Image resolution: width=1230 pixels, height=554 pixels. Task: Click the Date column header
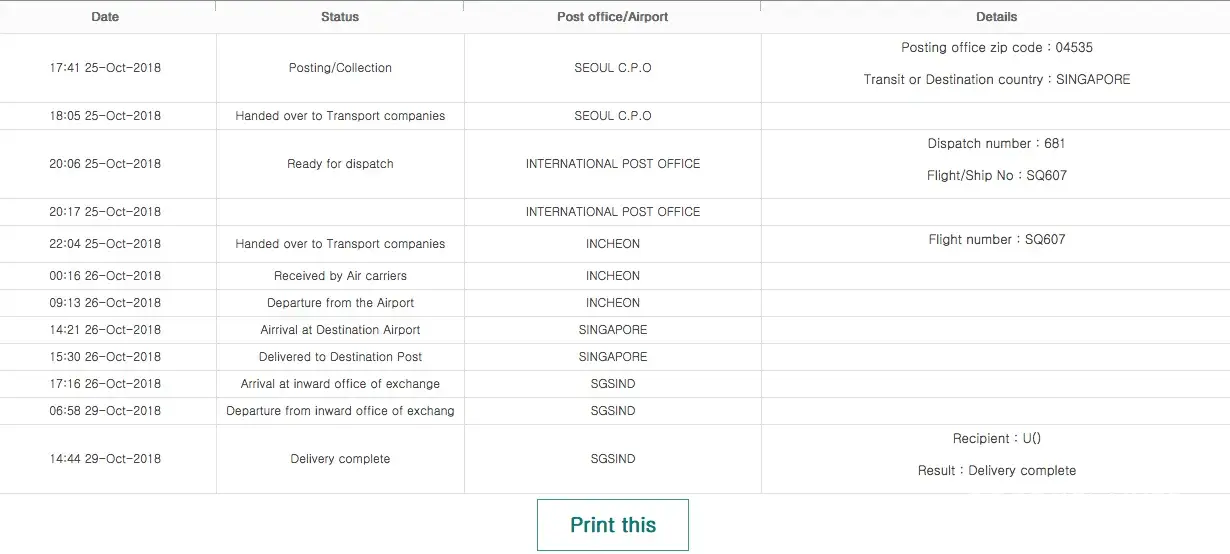(105, 17)
